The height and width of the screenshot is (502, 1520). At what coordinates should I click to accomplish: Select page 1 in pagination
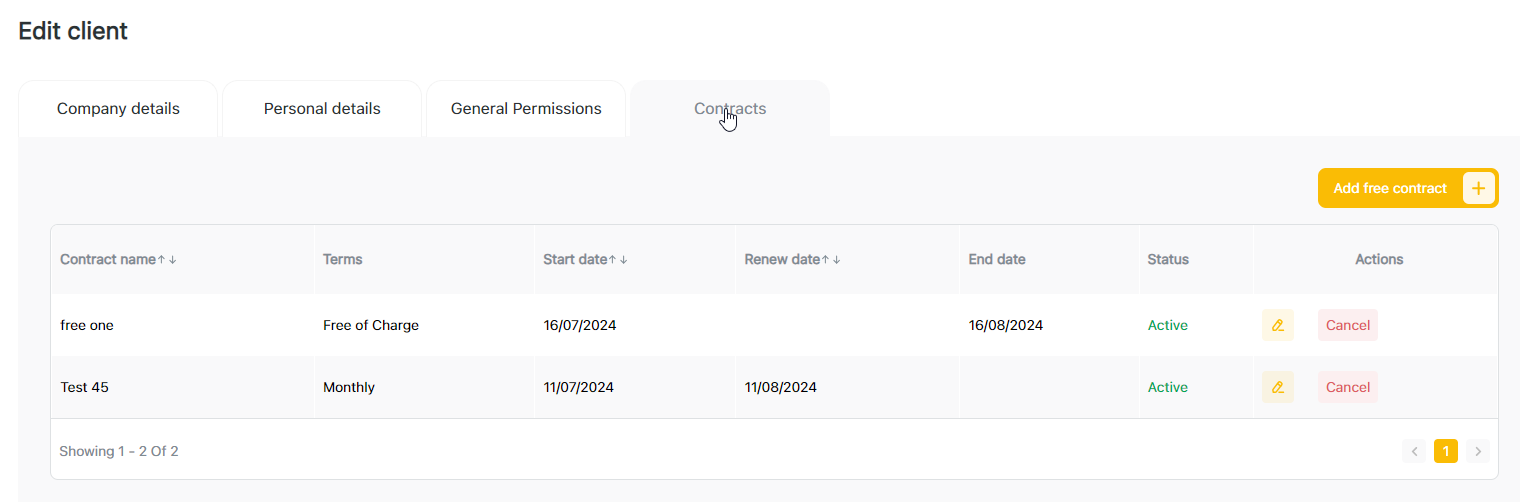(1445, 451)
